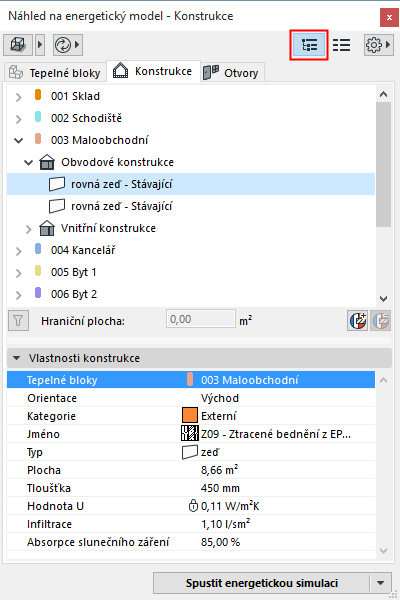Click Spustit energetickou simulaci button
The height and width of the screenshot is (600, 400).
tap(261, 583)
